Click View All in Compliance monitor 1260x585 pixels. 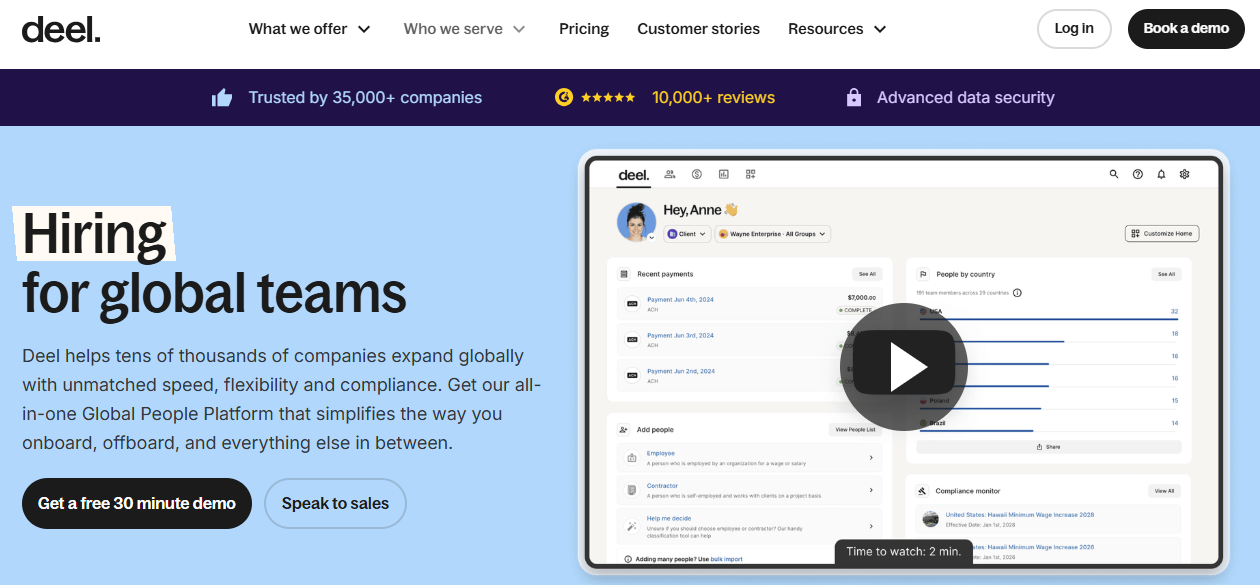pyautogui.click(x=1164, y=491)
